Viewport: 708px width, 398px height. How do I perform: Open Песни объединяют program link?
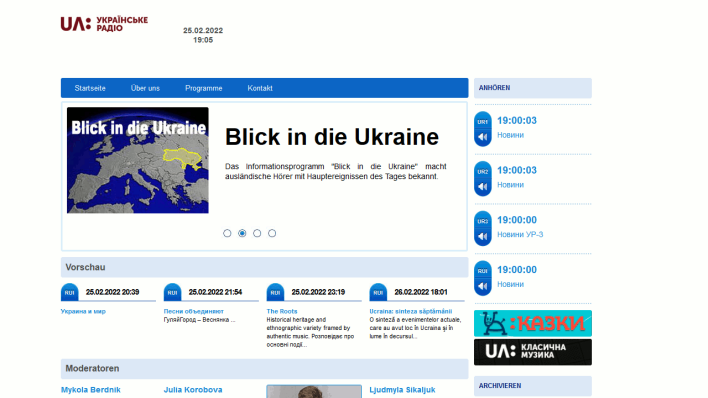pos(194,311)
